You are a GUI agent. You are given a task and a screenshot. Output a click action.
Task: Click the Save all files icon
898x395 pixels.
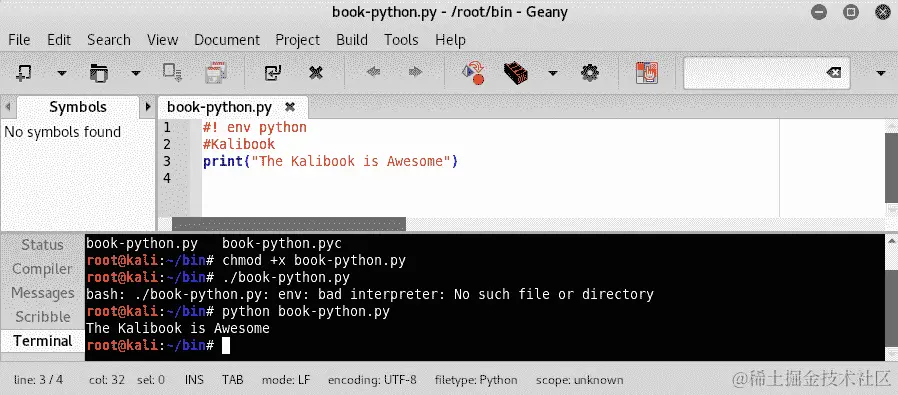(216, 73)
